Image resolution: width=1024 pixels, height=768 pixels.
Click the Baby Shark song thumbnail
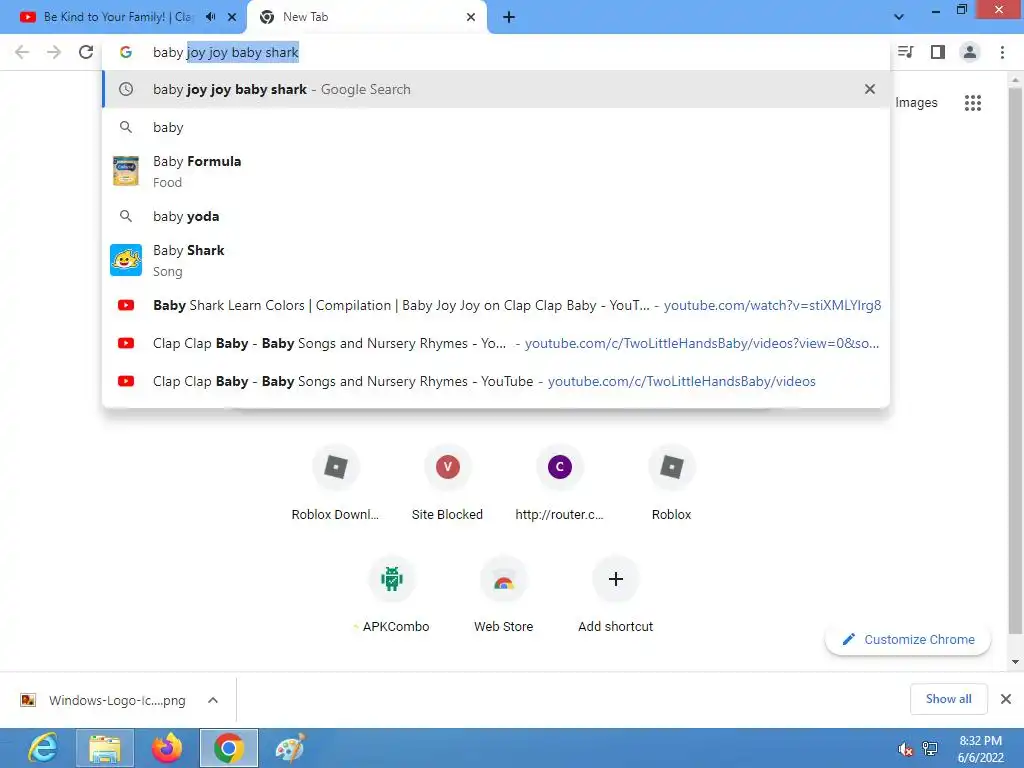[125, 260]
